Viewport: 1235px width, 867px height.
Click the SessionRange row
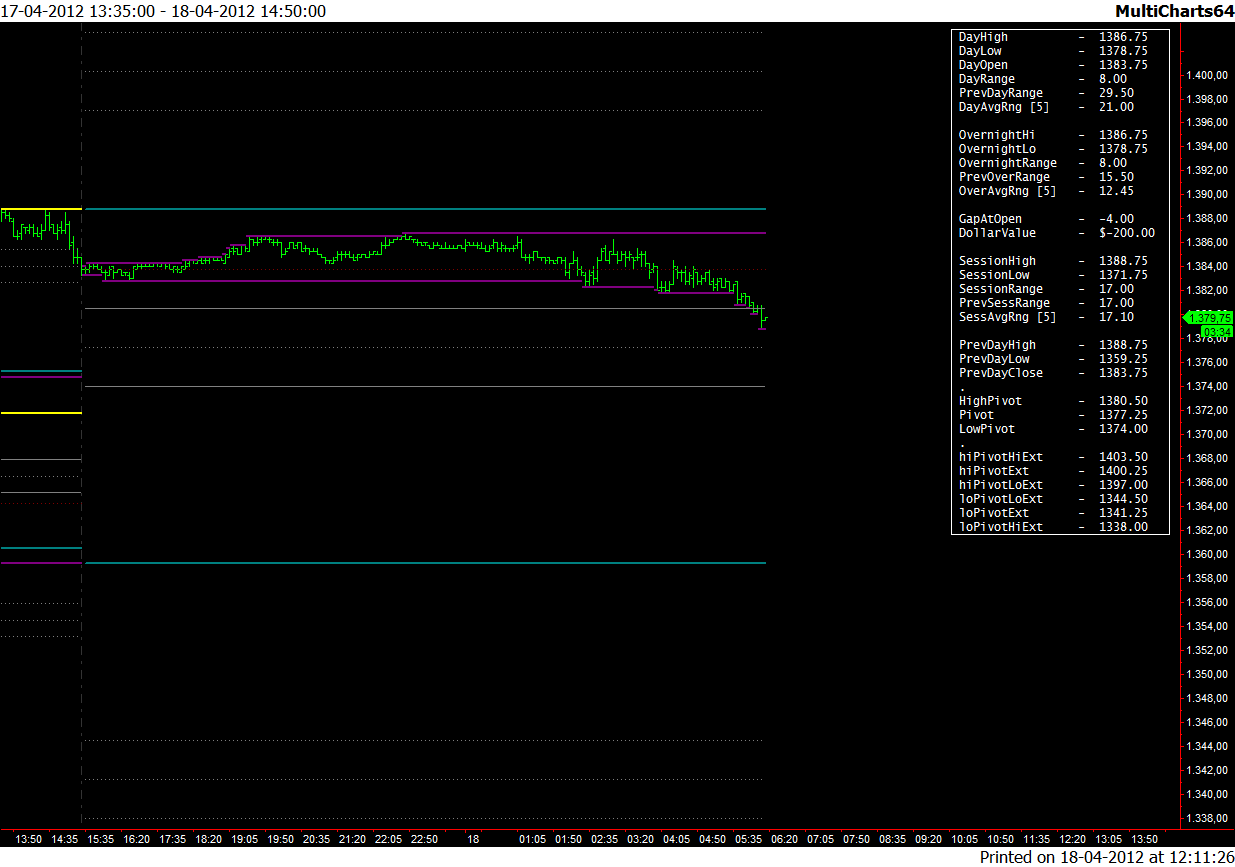point(1046,289)
